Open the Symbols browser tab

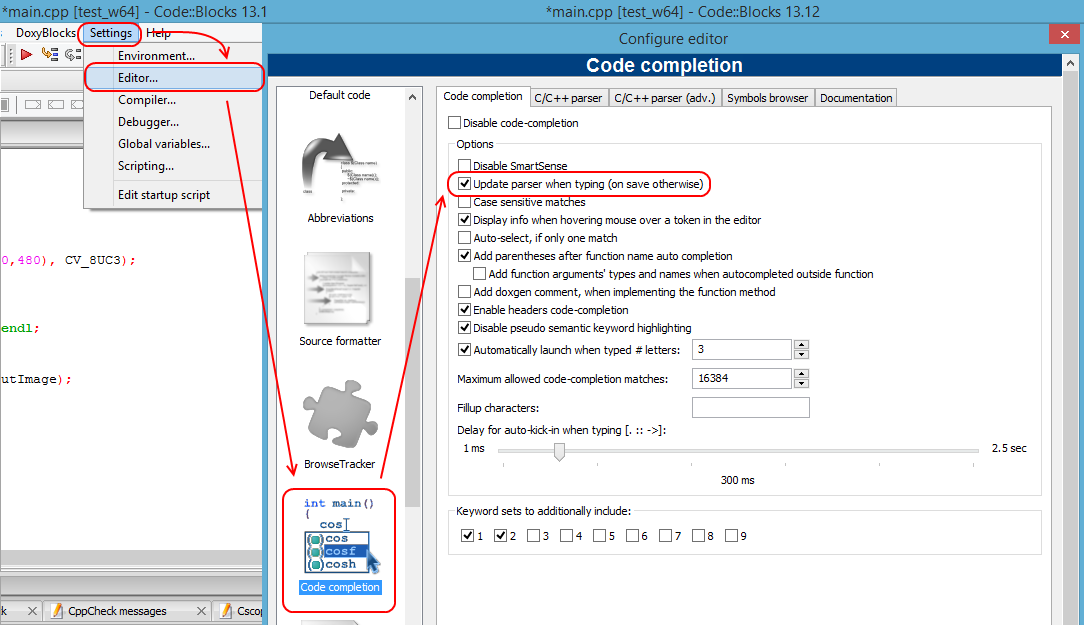click(767, 98)
